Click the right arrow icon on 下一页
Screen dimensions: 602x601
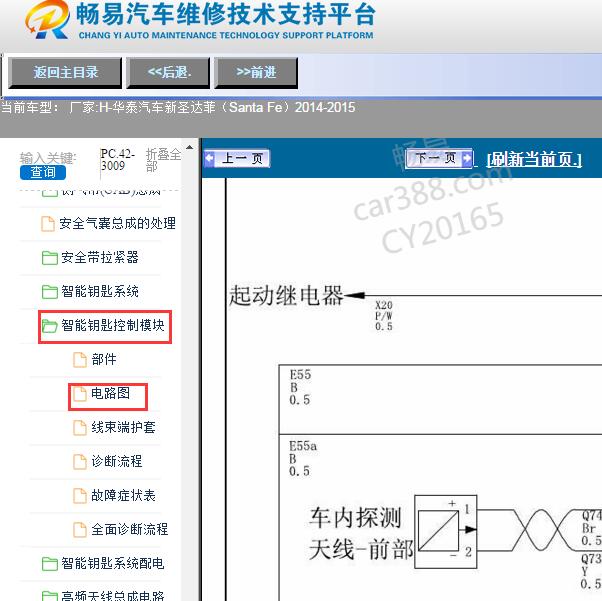tap(466, 158)
